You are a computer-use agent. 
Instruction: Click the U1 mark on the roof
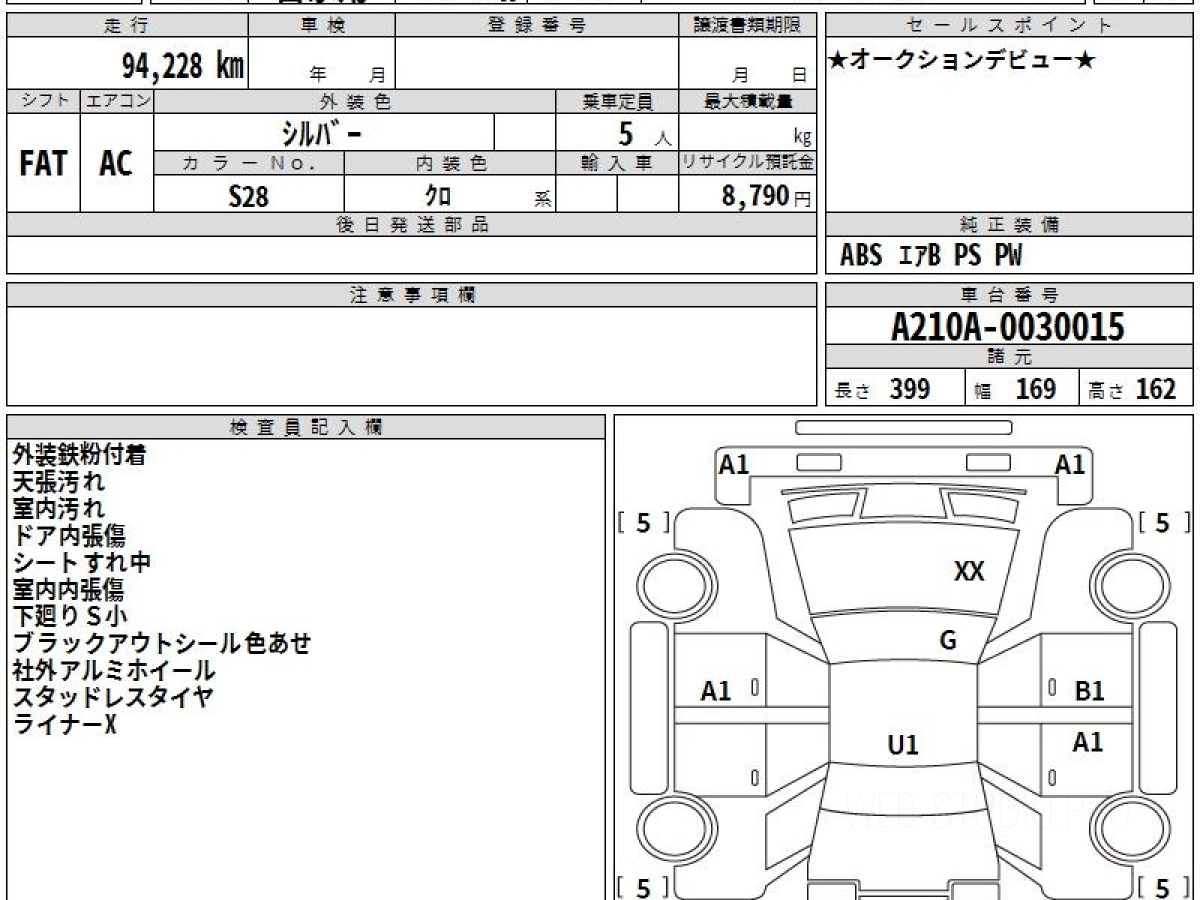903,745
